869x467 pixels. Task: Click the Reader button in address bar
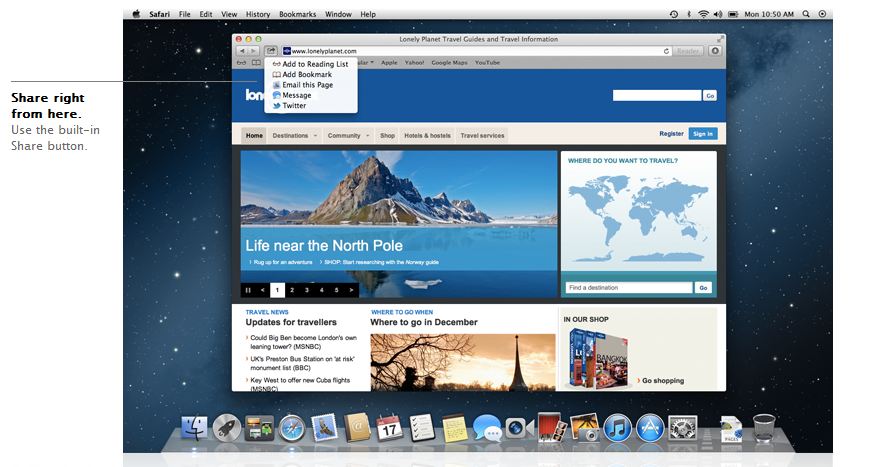coord(688,51)
